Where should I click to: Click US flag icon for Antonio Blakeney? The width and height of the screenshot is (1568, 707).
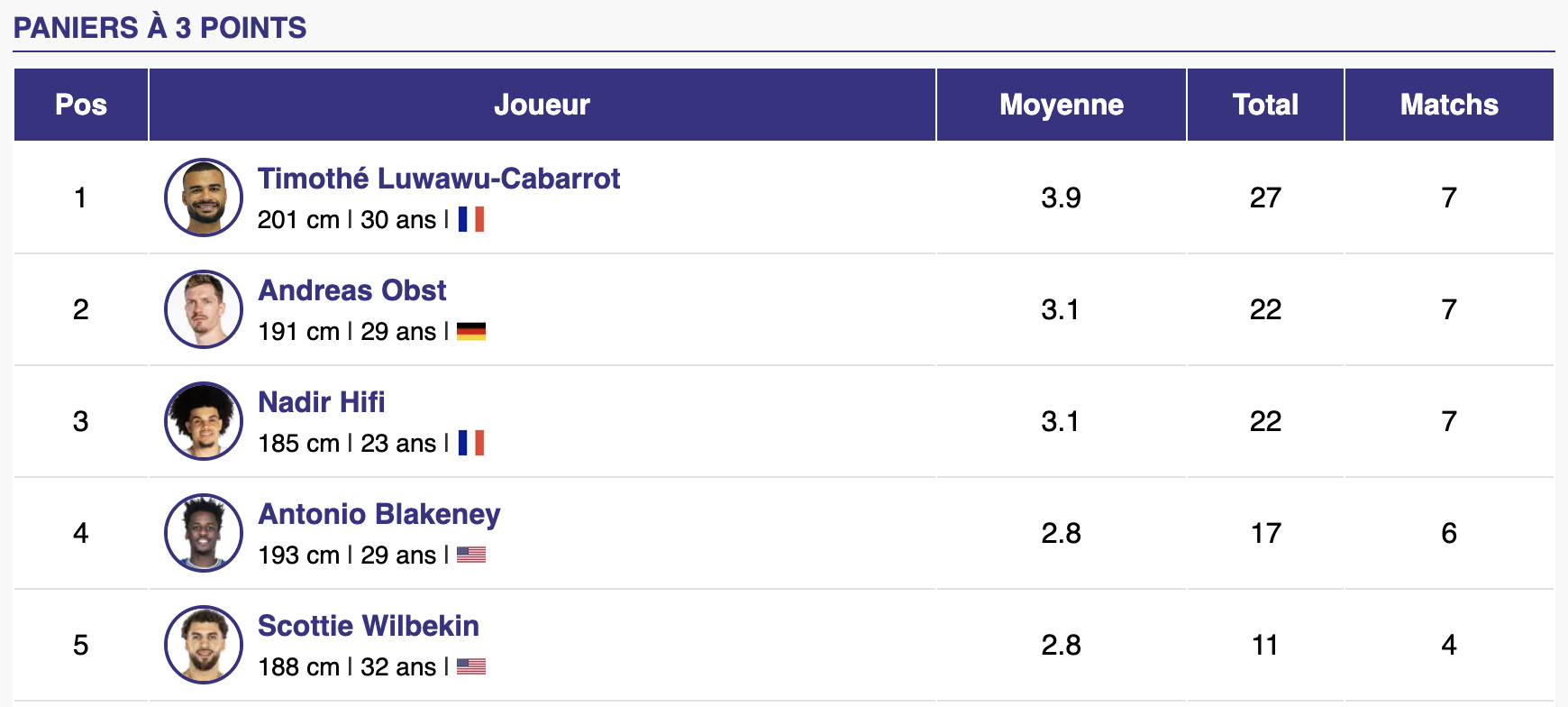(470, 555)
